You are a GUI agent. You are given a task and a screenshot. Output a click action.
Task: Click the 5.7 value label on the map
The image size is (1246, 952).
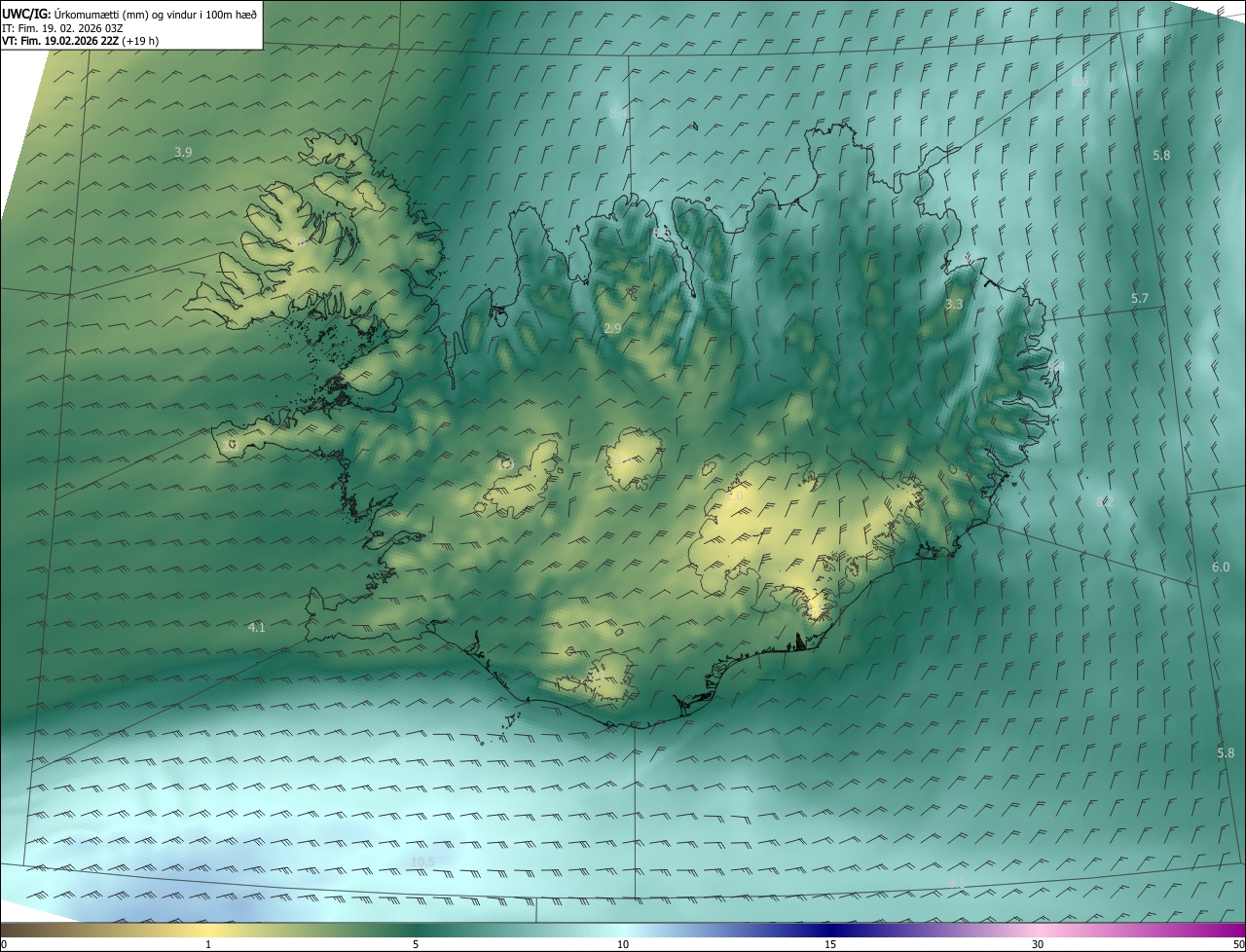coord(1140,298)
